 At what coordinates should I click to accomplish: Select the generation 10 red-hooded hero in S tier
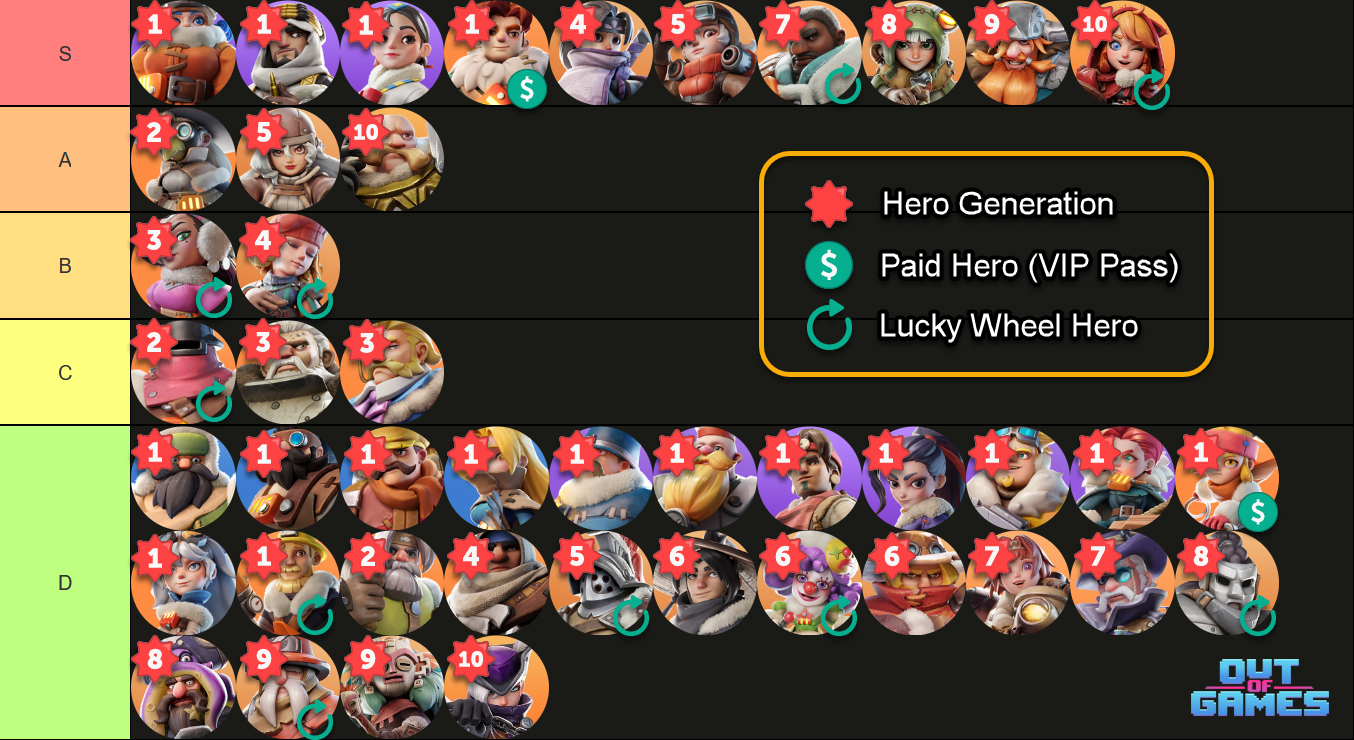coord(1122,53)
